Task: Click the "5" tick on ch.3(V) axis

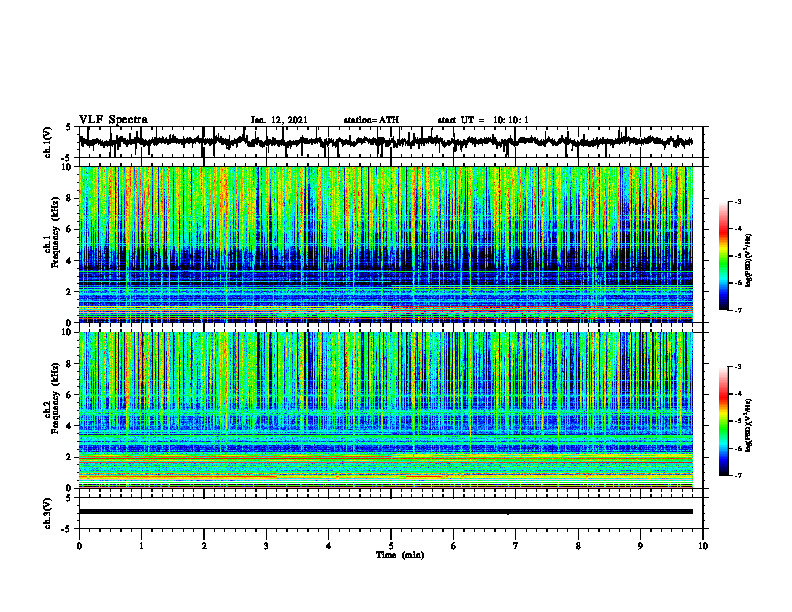Action: (68, 498)
